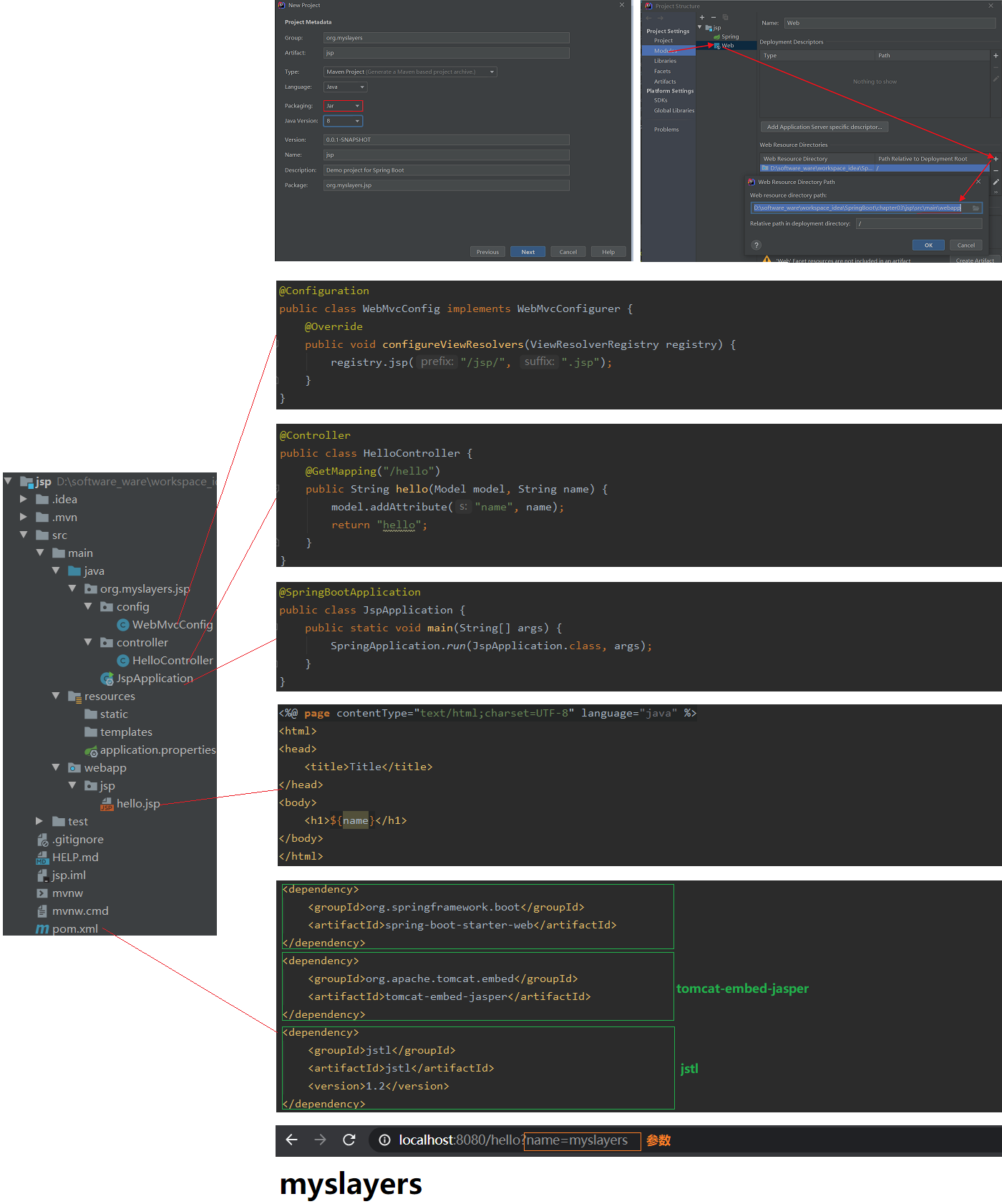Select Artifacts in Project Settings sidebar

pos(664,82)
